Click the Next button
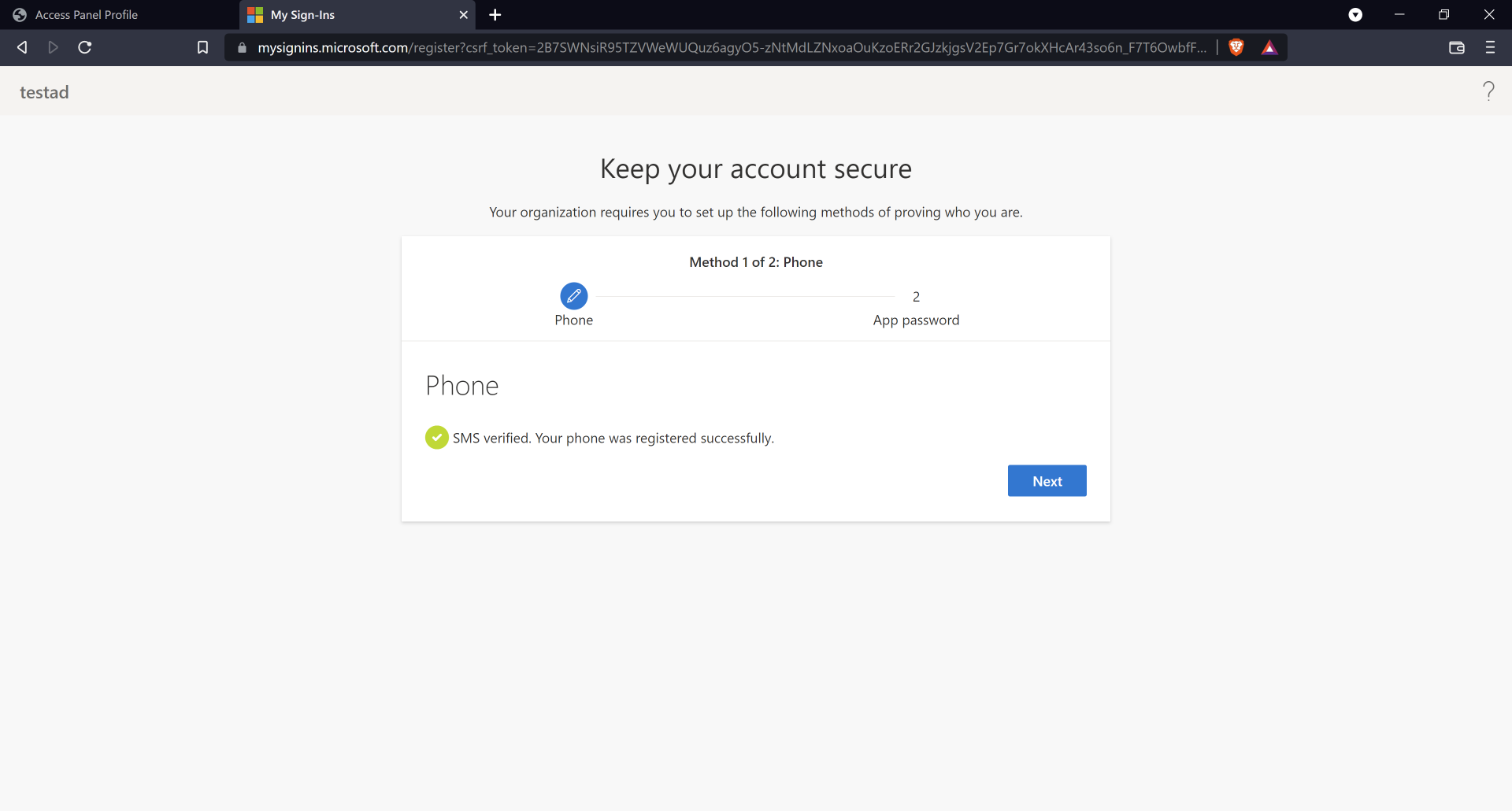This screenshot has height=811, width=1512. [x=1047, y=481]
